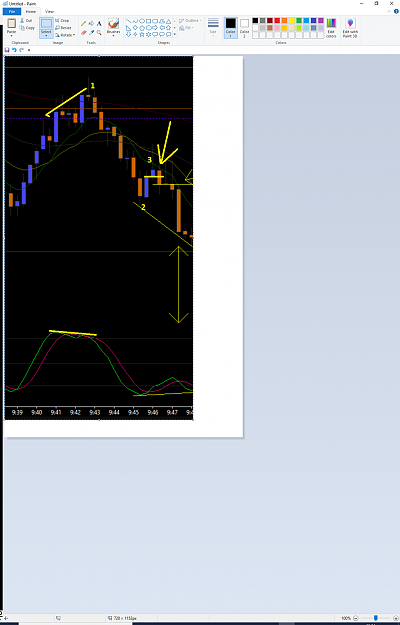
Task: Choose the Curve shape
Action: [135, 21]
